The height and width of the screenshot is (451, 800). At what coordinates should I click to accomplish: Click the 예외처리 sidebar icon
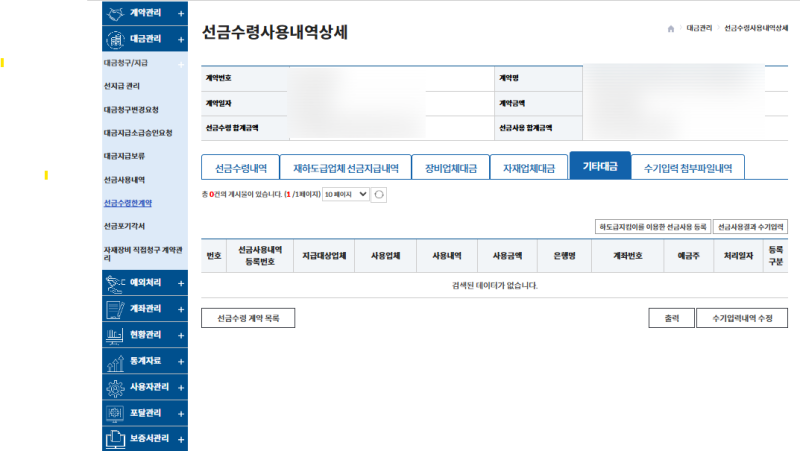coord(115,284)
